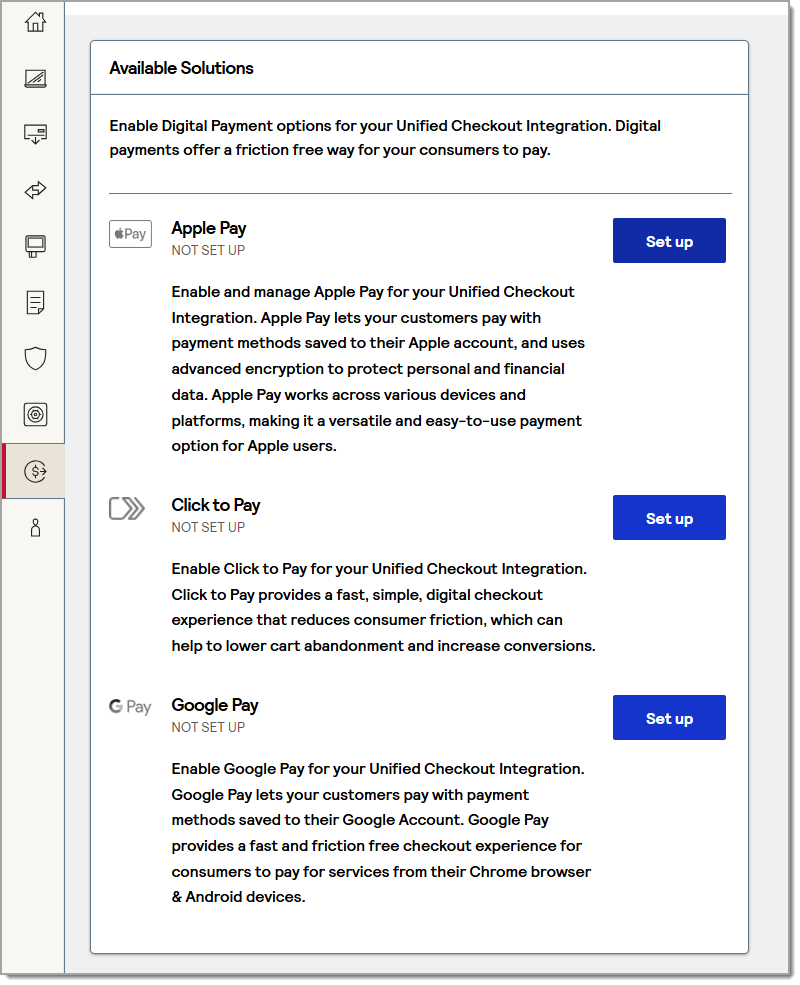The image size is (800, 985).
Task: Open the vault safe sidebar icon
Action: tap(35, 414)
